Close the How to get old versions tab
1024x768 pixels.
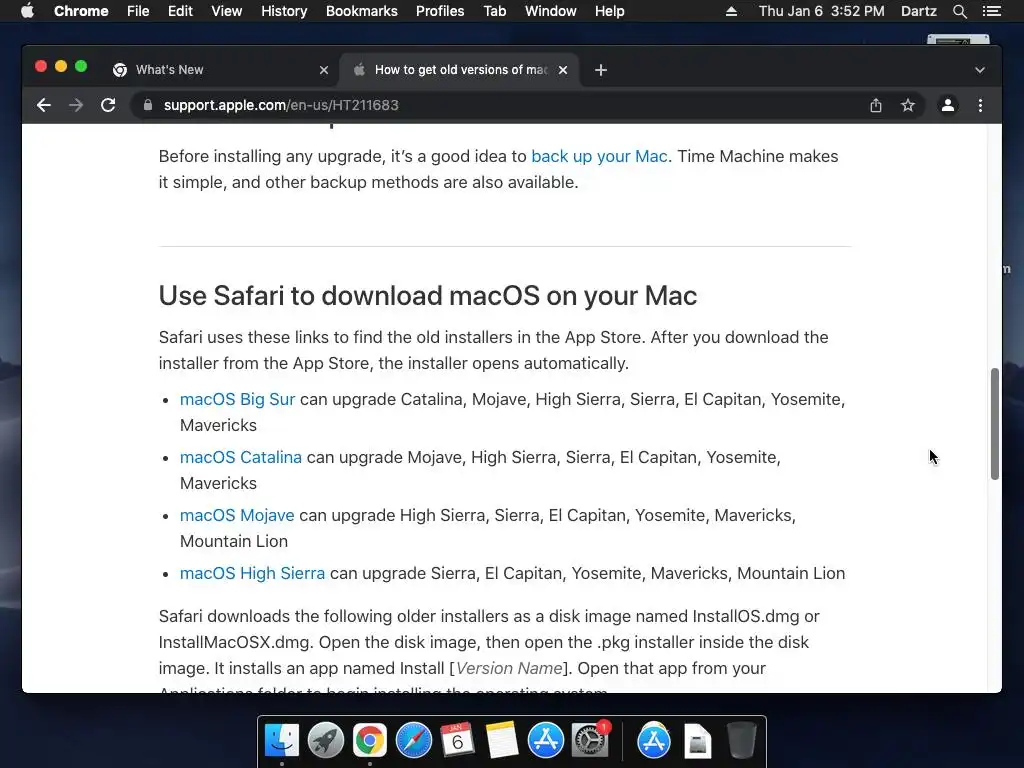point(563,70)
